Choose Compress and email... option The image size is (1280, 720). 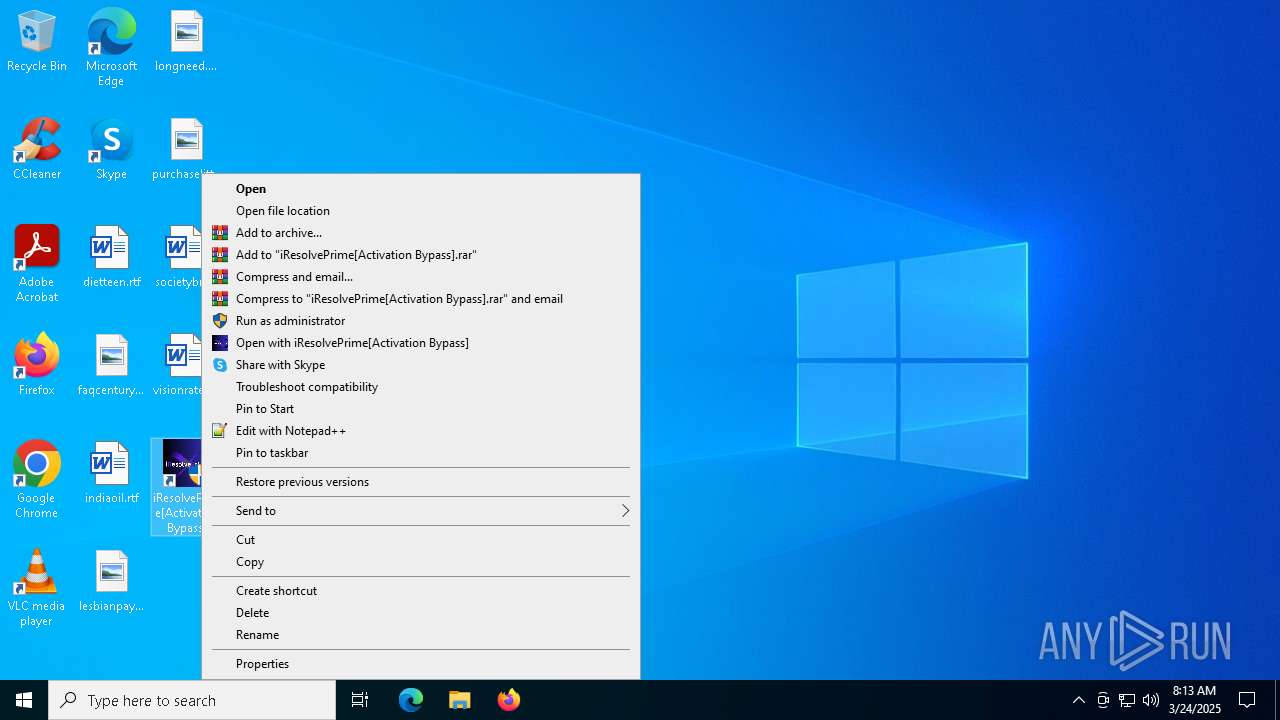[x=421, y=277]
